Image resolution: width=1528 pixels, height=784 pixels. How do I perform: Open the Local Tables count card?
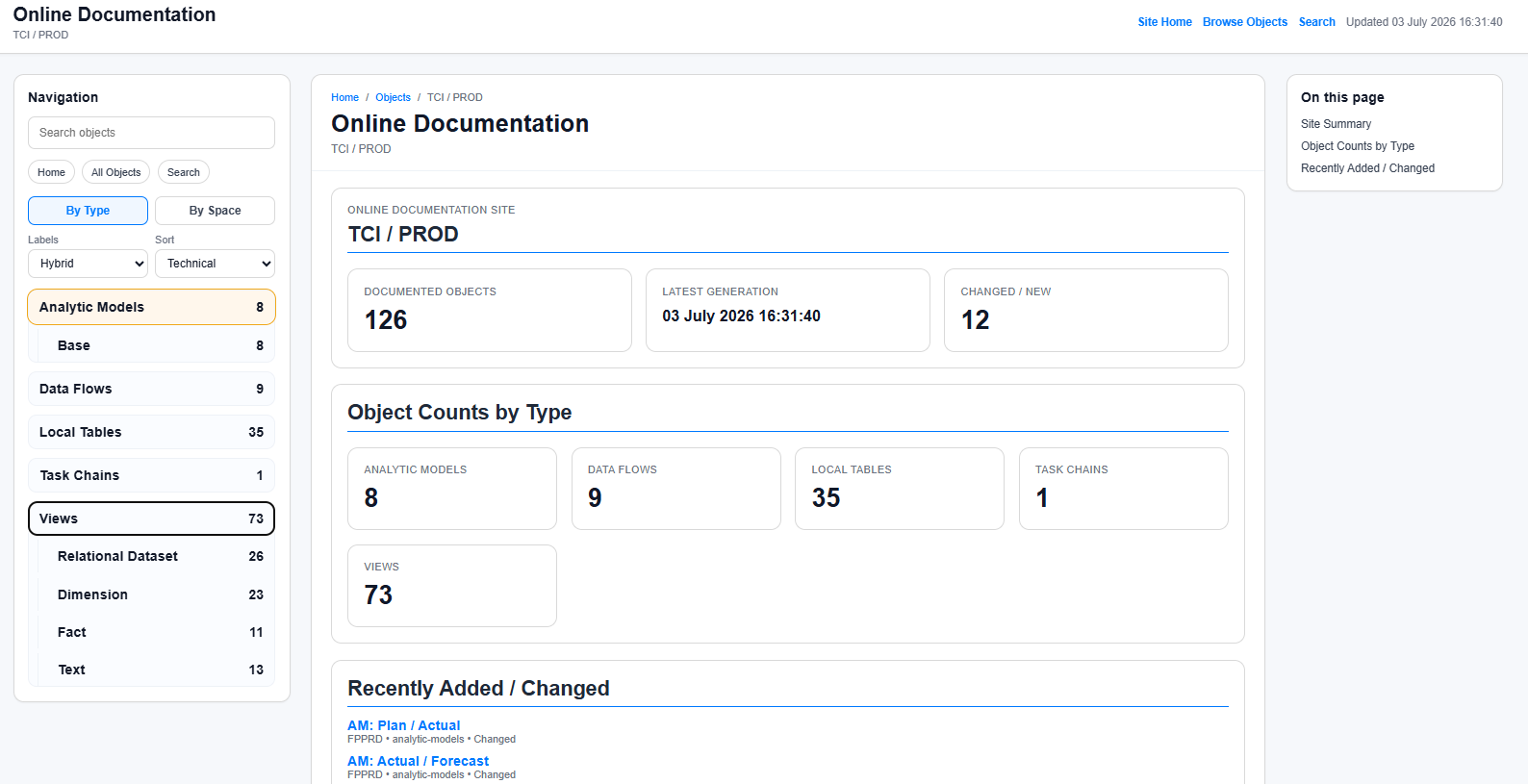(x=900, y=489)
